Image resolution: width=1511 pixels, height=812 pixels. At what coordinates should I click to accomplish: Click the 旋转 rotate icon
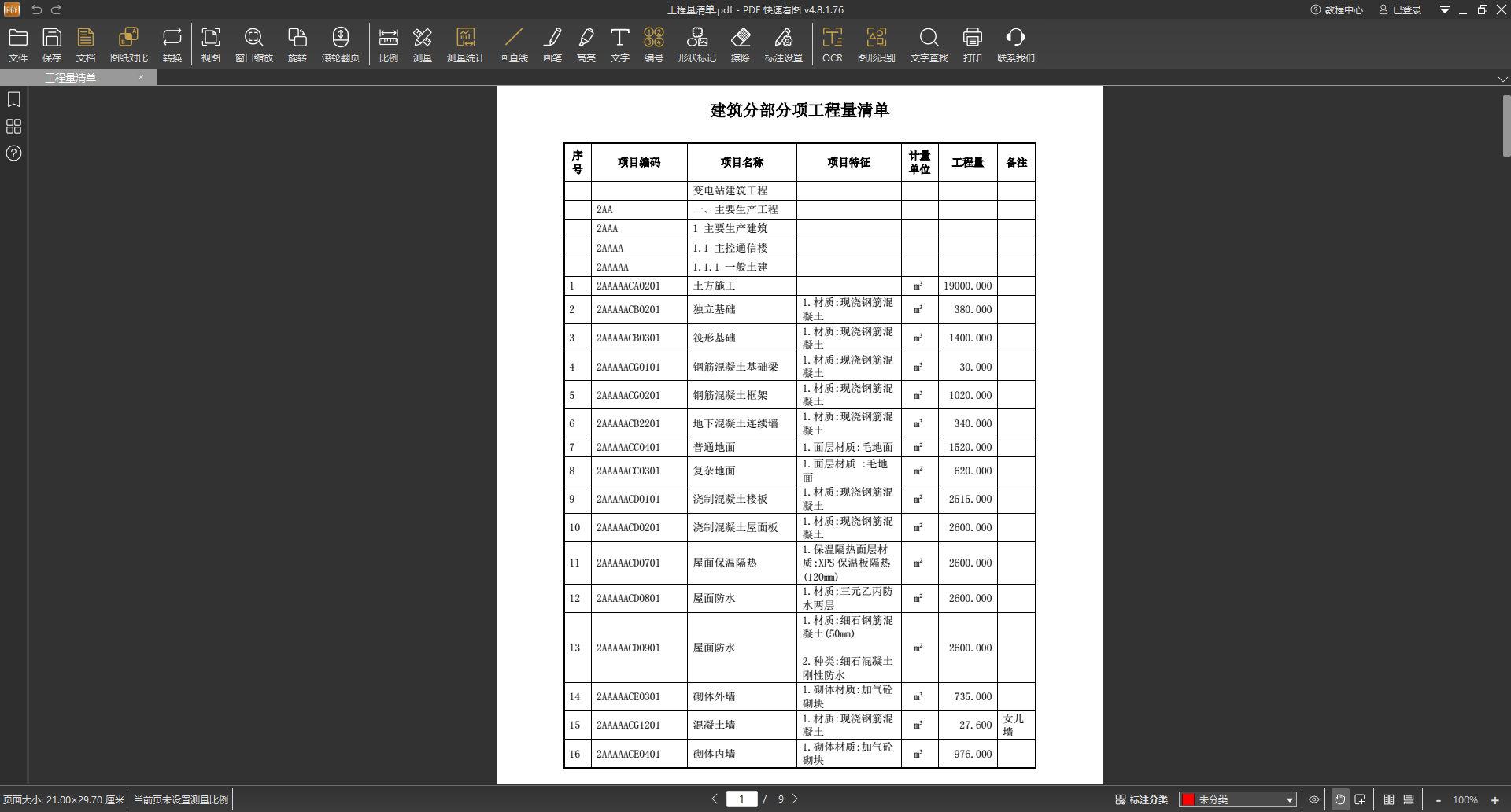coord(297,45)
